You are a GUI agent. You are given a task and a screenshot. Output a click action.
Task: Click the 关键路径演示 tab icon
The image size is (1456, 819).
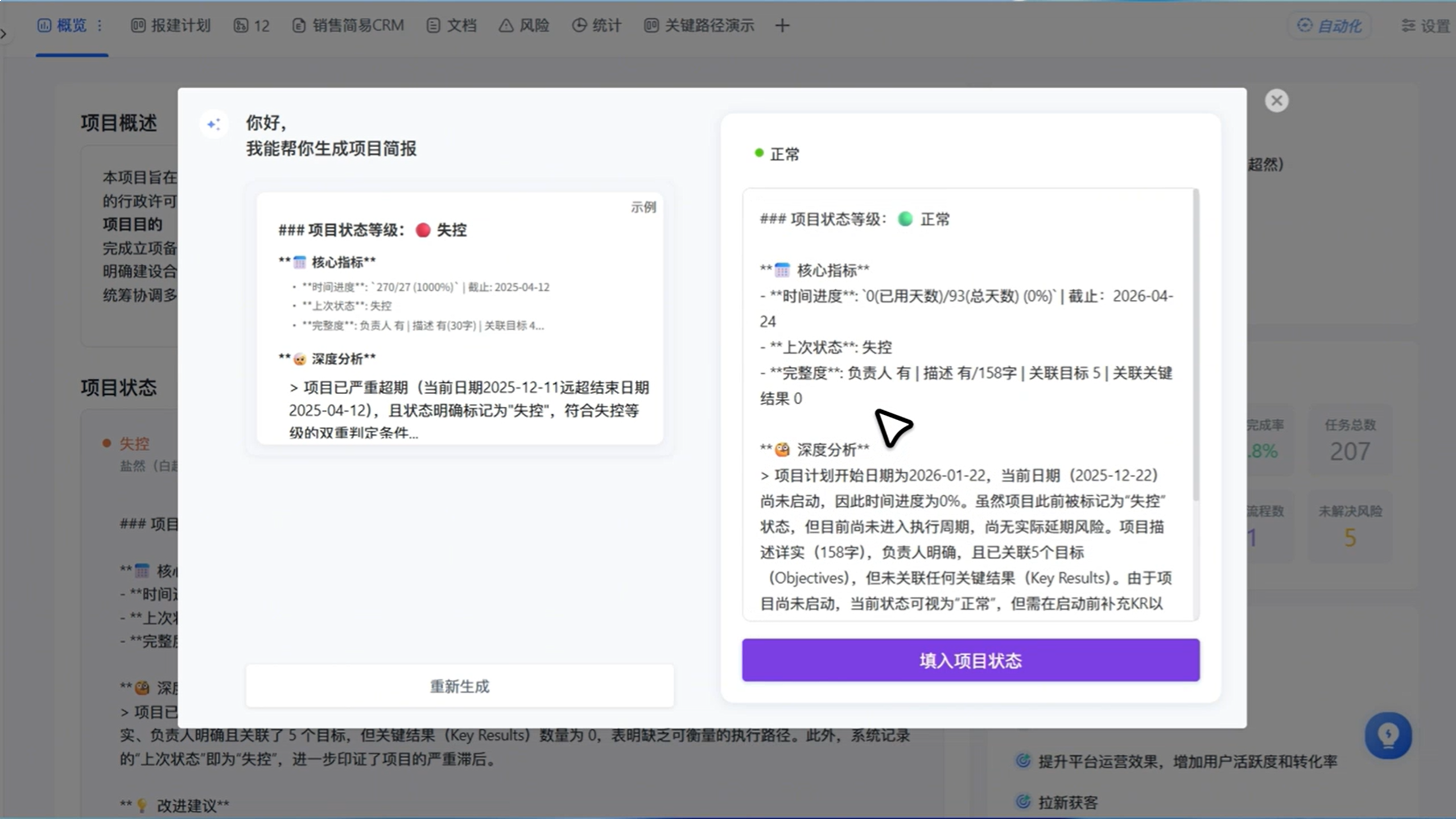(x=651, y=26)
